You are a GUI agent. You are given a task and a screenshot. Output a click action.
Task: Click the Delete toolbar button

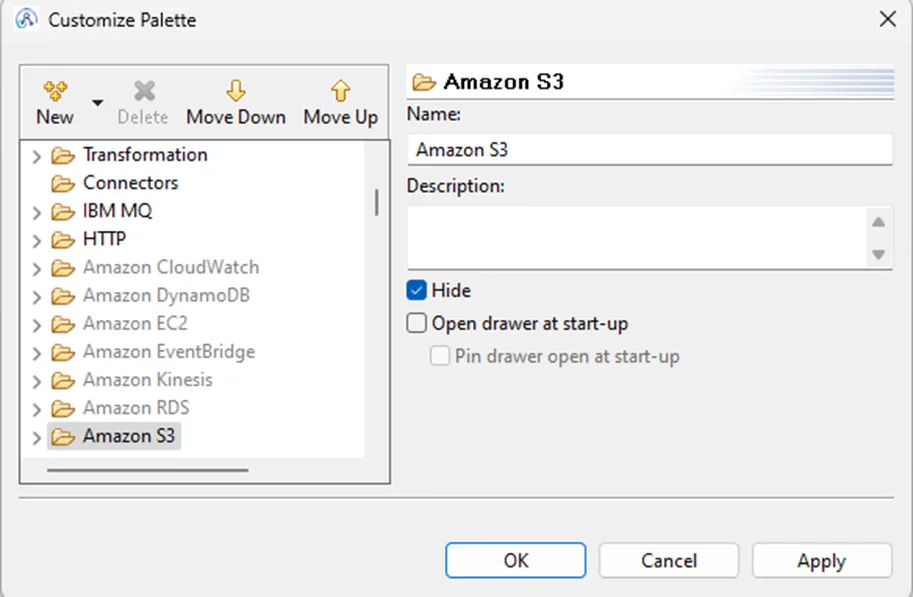[x=143, y=103]
